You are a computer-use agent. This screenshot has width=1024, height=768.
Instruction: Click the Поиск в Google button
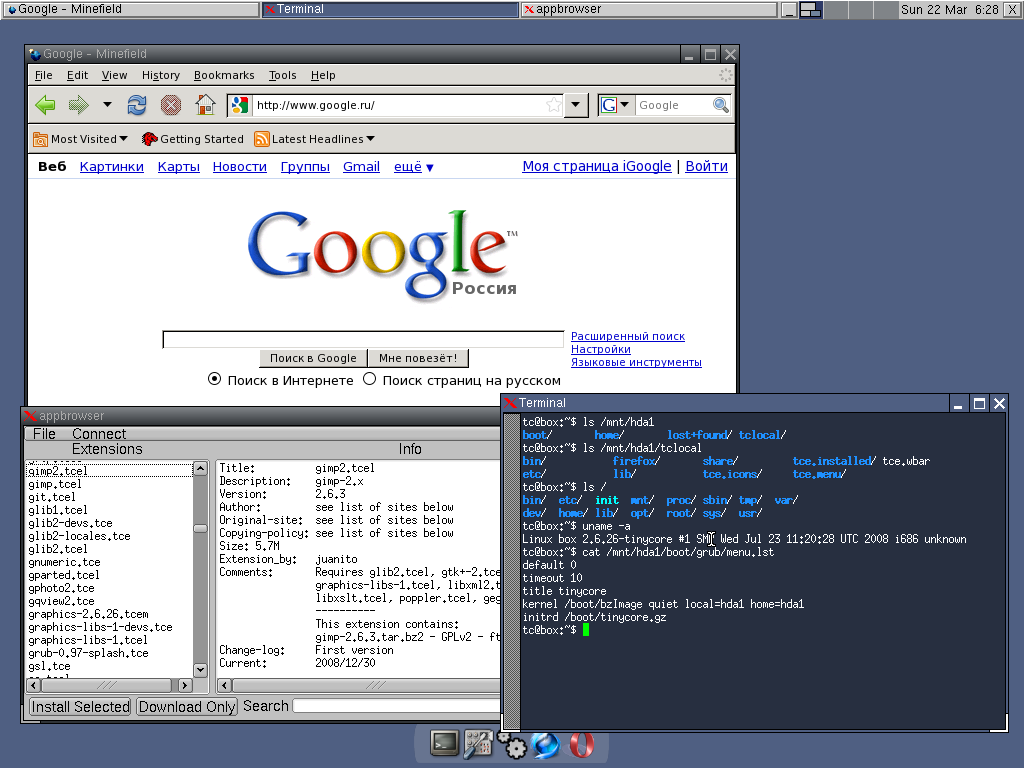click(313, 358)
